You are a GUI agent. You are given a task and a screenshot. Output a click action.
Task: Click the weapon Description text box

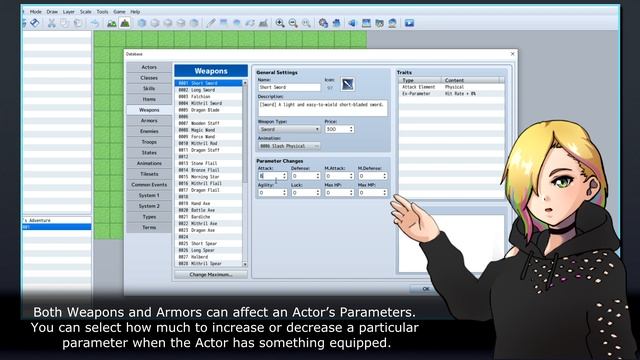[322, 108]
